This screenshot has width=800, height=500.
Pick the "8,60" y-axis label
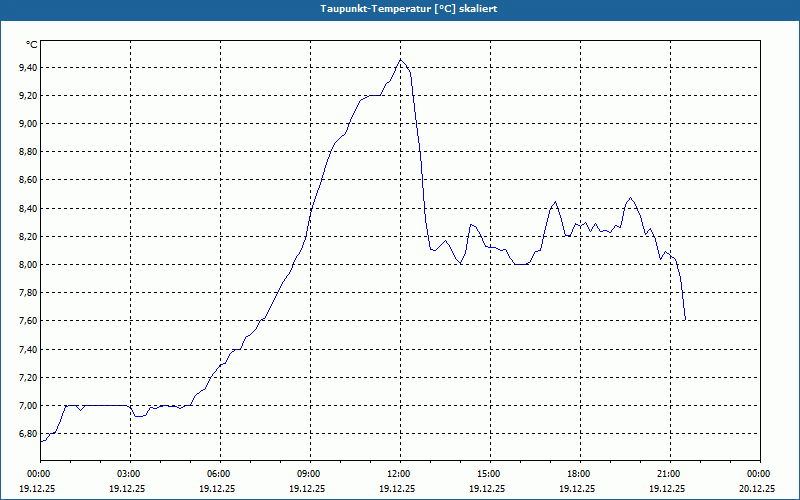29,180
